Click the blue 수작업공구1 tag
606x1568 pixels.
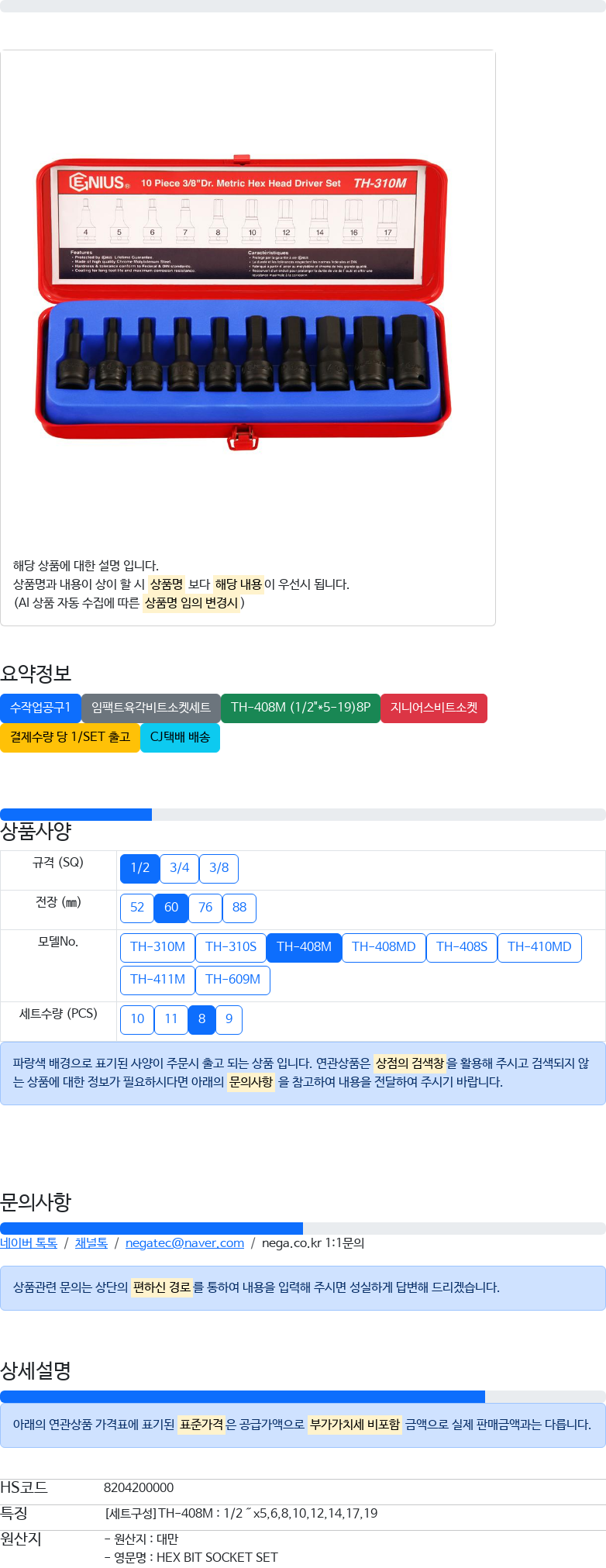[40, 708]
